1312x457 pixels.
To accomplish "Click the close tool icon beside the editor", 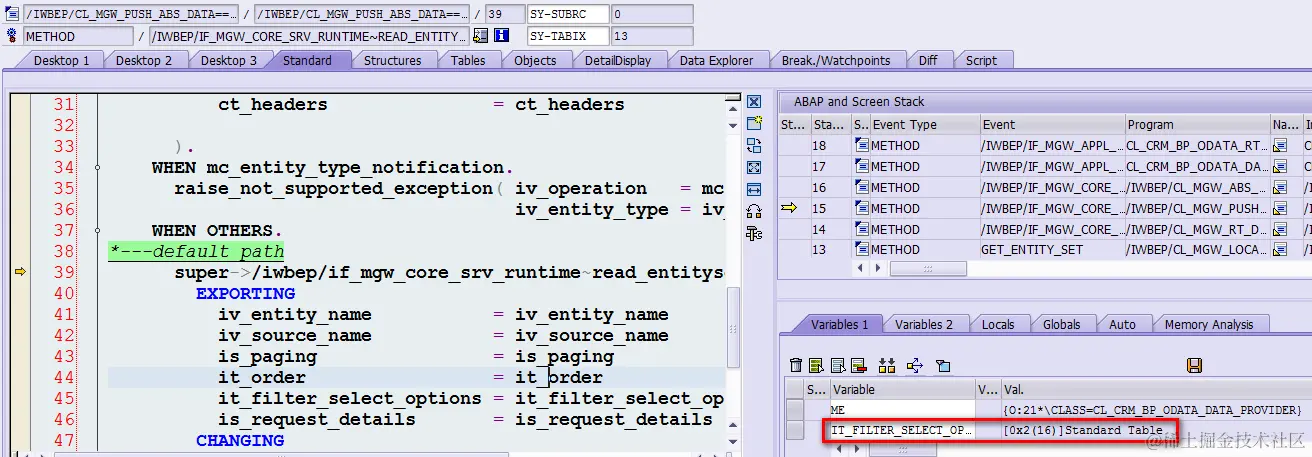I will [x=754, y=102].
